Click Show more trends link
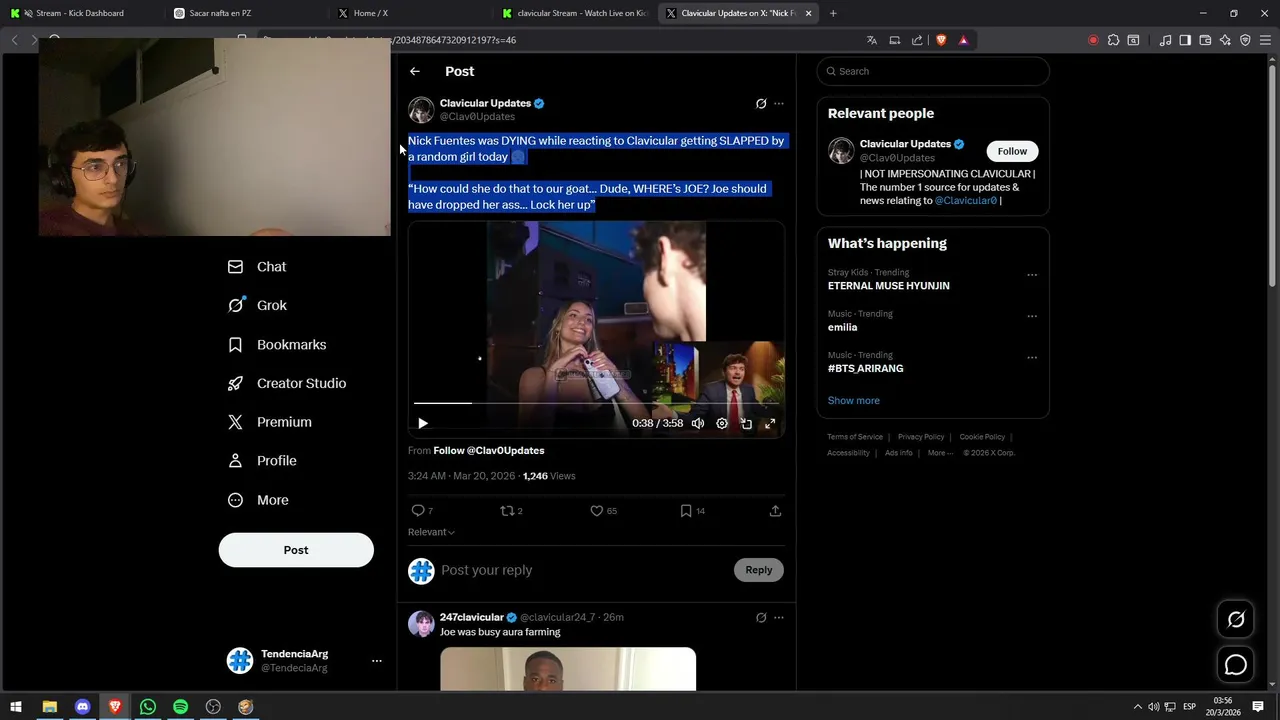This screenshot has width=1280, height=720. coord(854,400)
